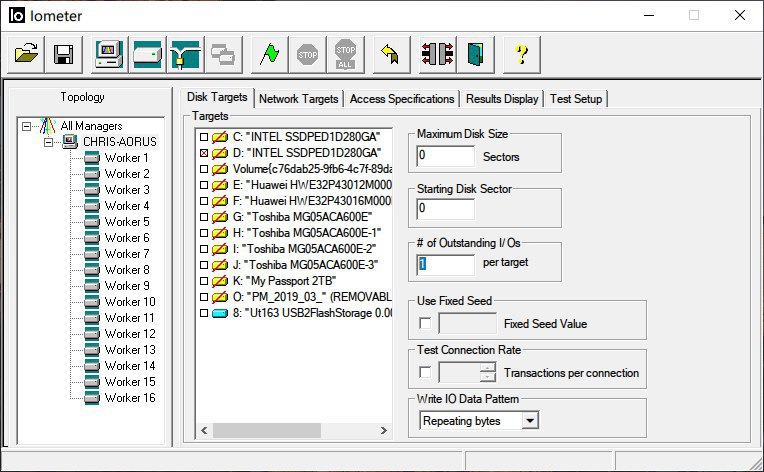Select the I: Toshiba MG05ACA600E-2 target row

coord(304,249)
